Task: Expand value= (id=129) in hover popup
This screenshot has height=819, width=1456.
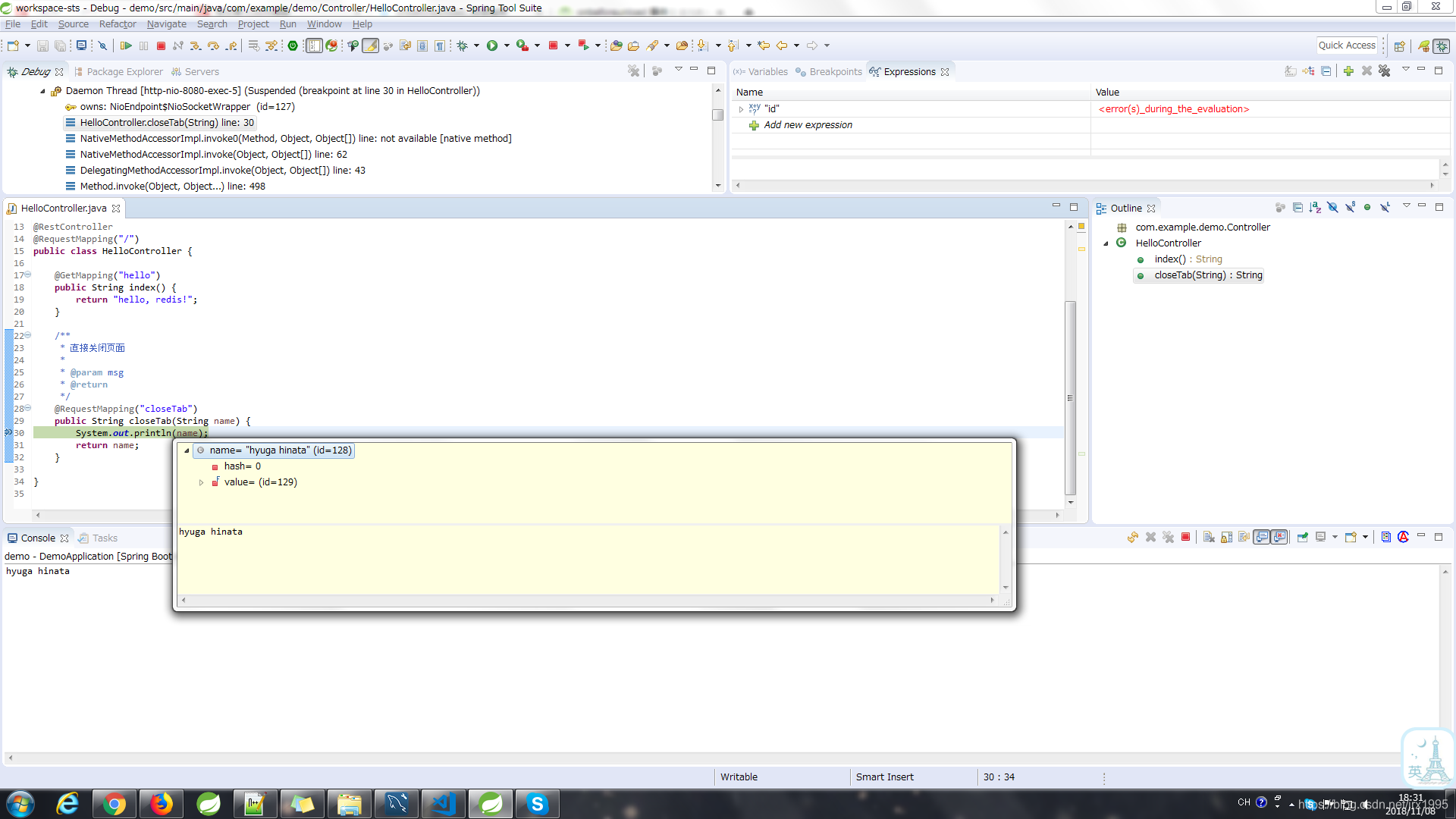Action: click(201, 482)
